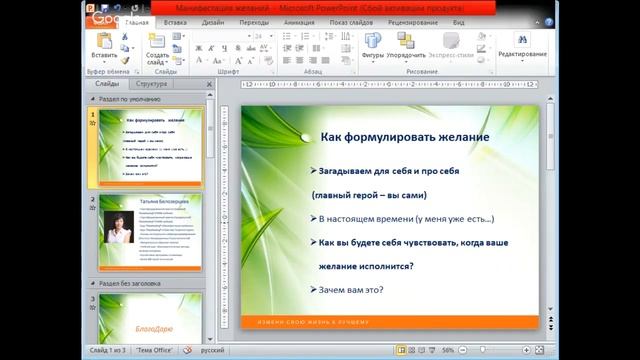Click the Copy icon in Буфер обмена
Screen dimensions: 640x360
[125, 49]
